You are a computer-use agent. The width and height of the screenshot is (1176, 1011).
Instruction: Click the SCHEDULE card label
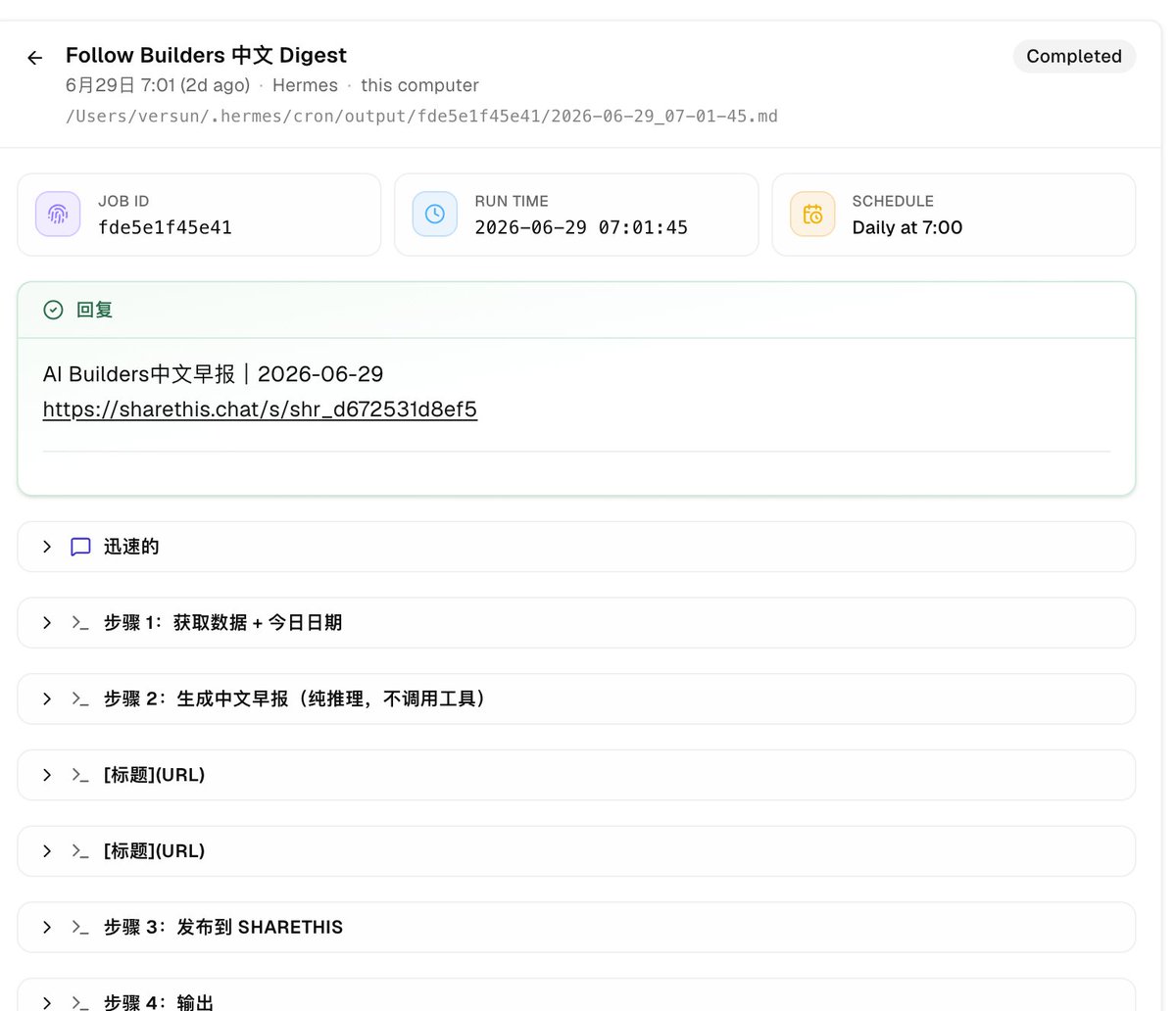pyautogui.click(x=893, y=201)
